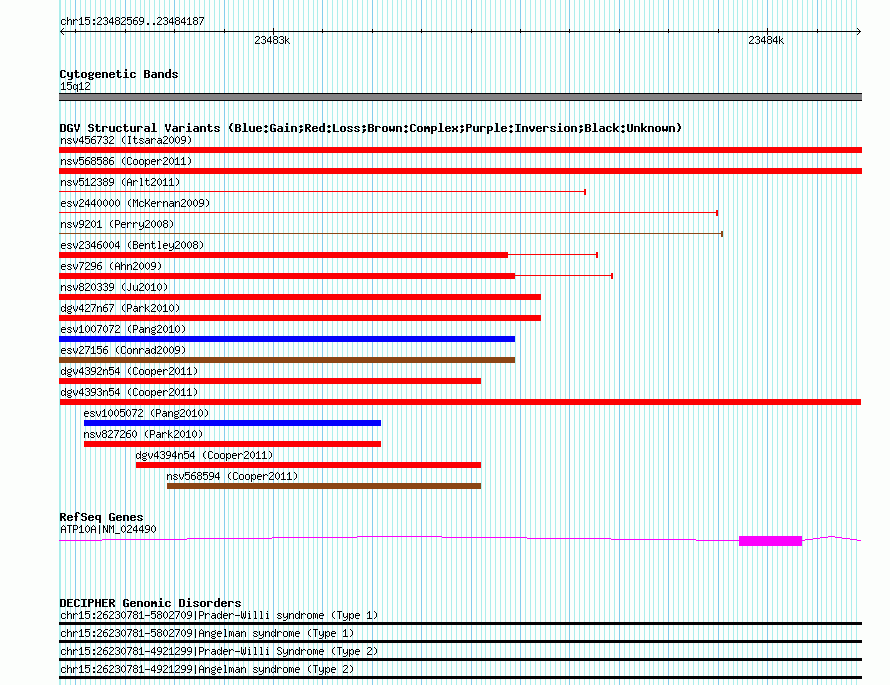The width and height of the screenshot is (890, 685).
Task: Click the right arrow of the ruler
Action: [x=859, y=32]
